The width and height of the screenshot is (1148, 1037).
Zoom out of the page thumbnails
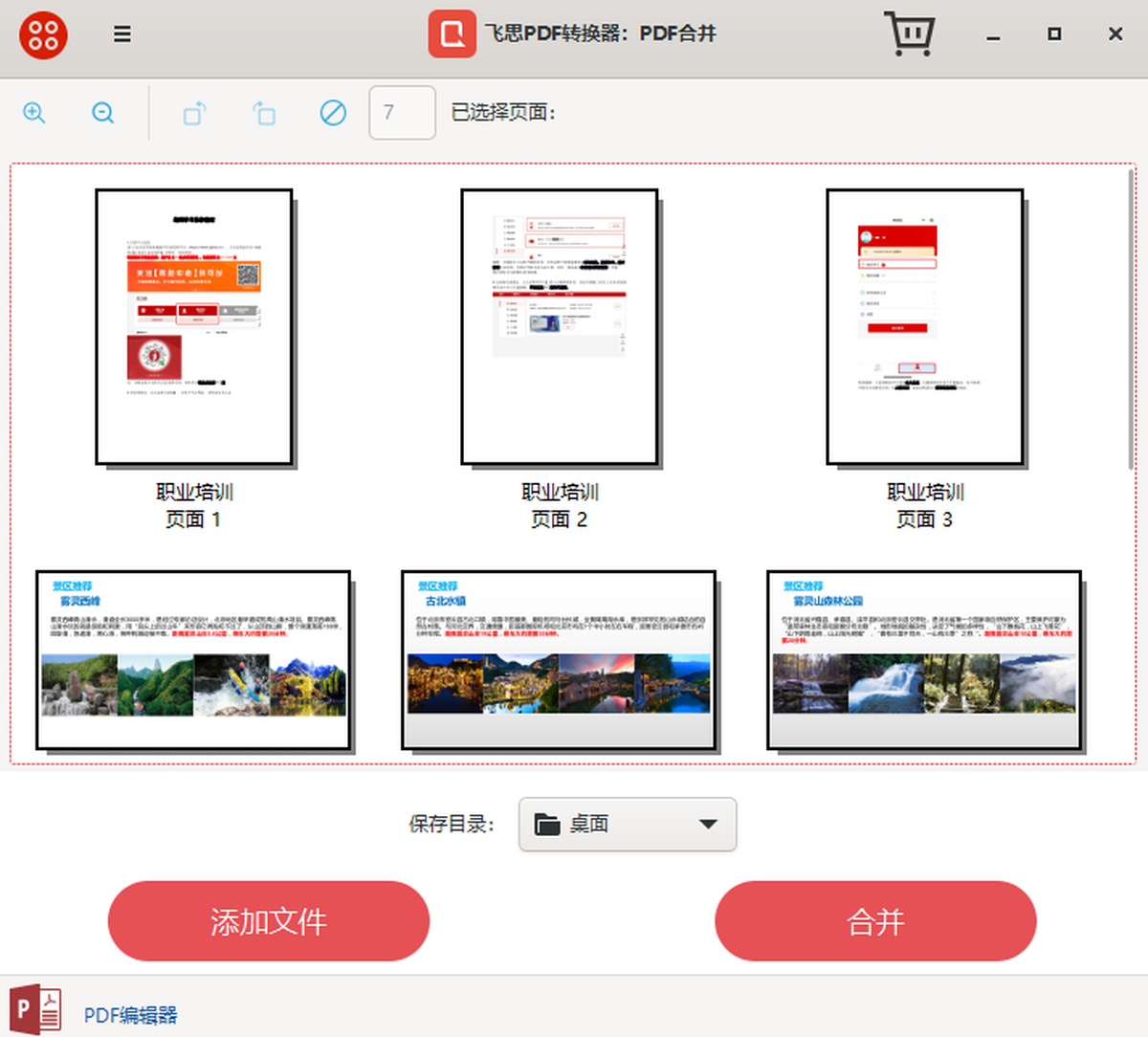point(103,112)
